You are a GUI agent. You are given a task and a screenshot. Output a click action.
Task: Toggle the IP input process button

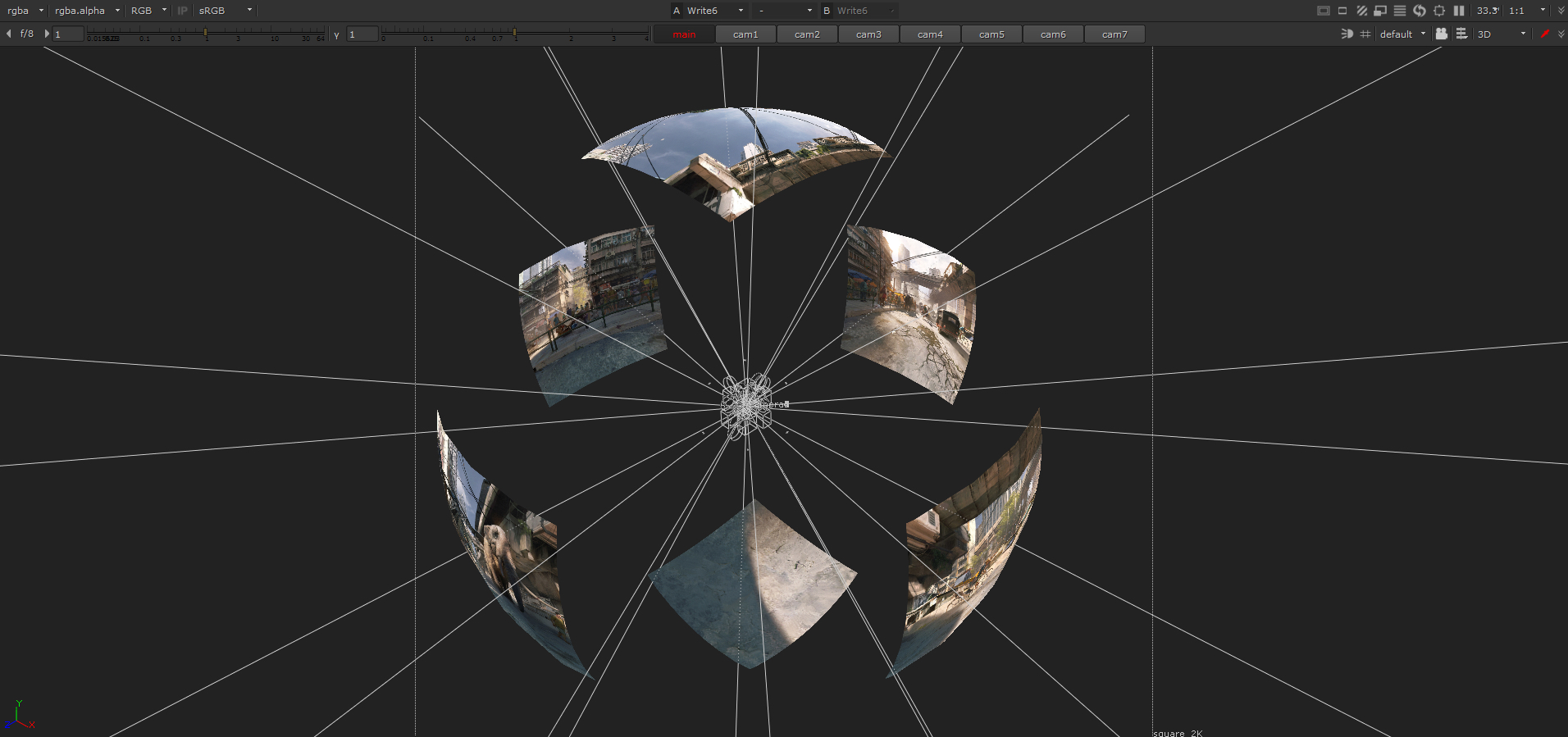coord(182,11)
